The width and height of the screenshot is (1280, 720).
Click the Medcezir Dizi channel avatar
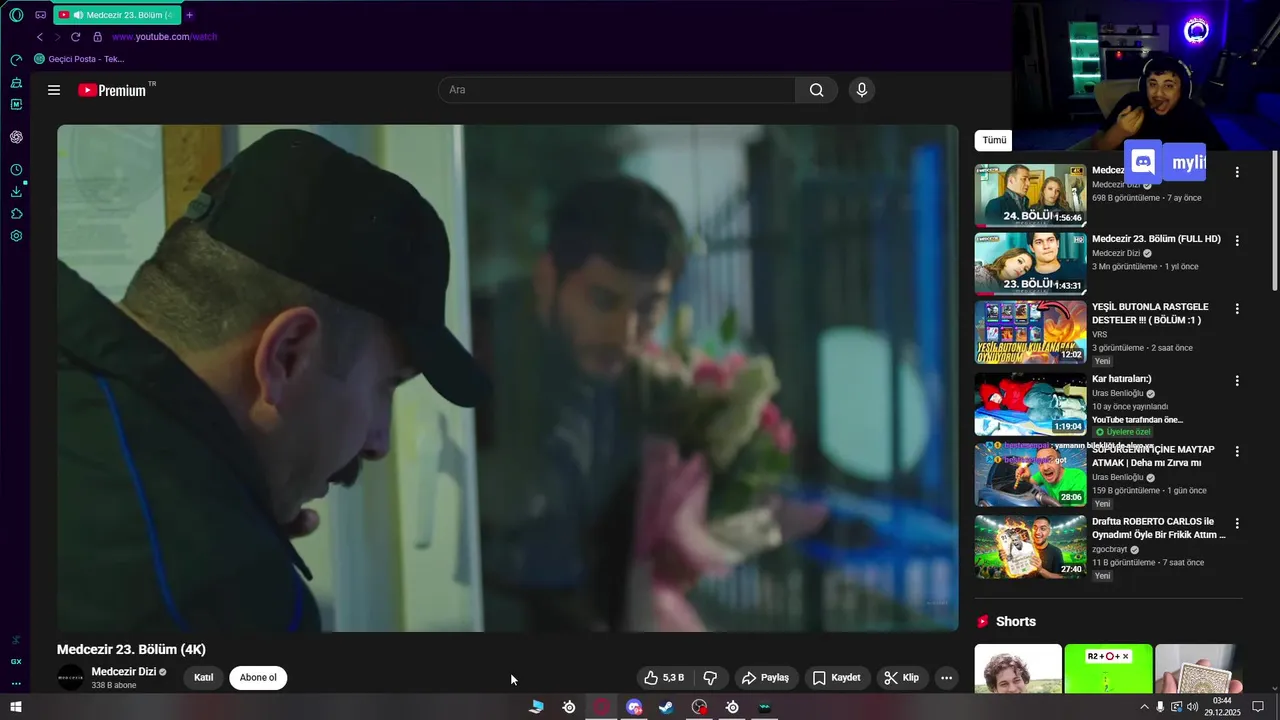71,677
